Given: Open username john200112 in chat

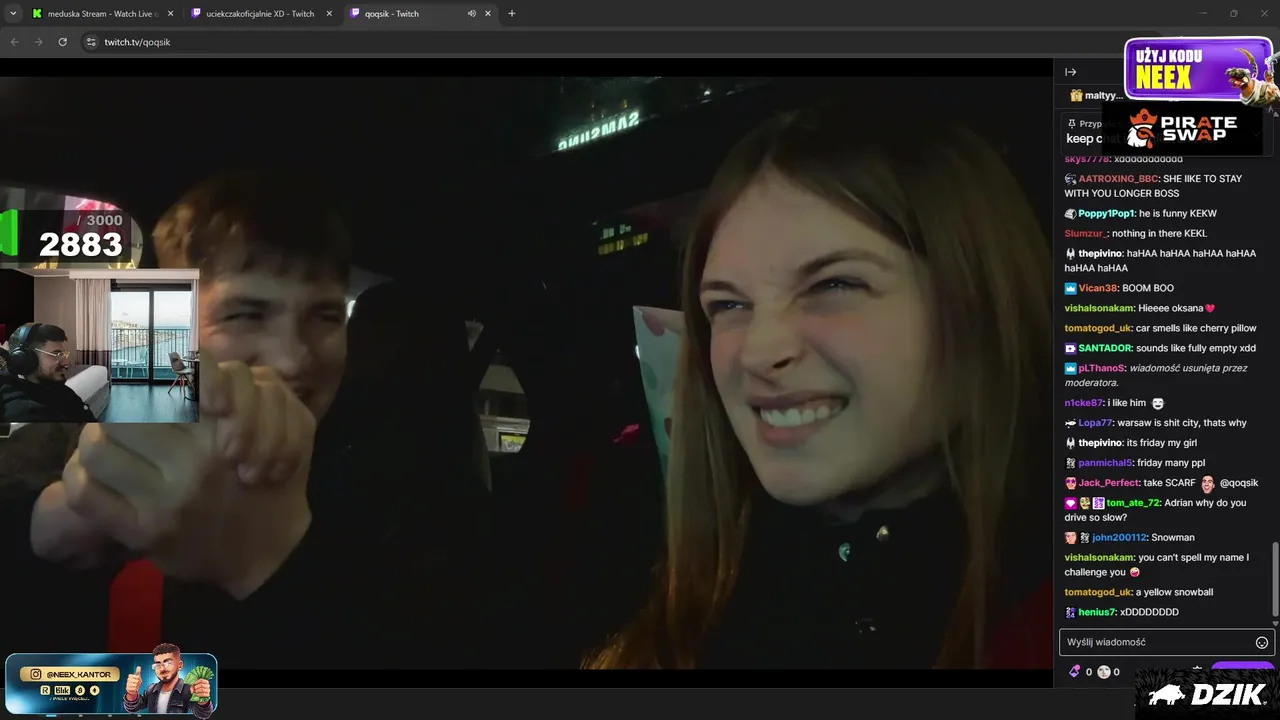Looking at the screenshot, I should pos(1119,538).
